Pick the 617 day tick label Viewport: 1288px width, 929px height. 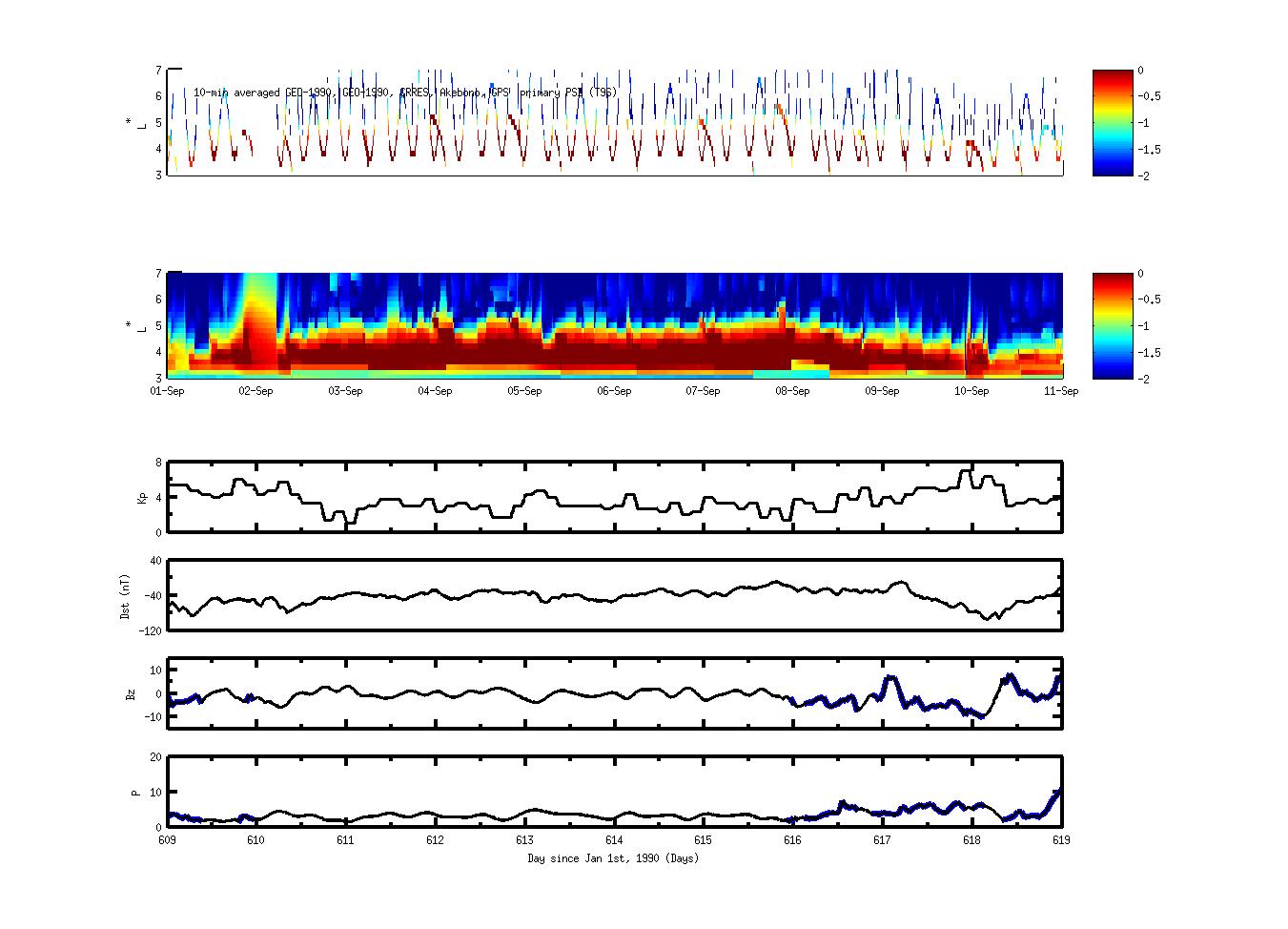(x=882, y=840)
